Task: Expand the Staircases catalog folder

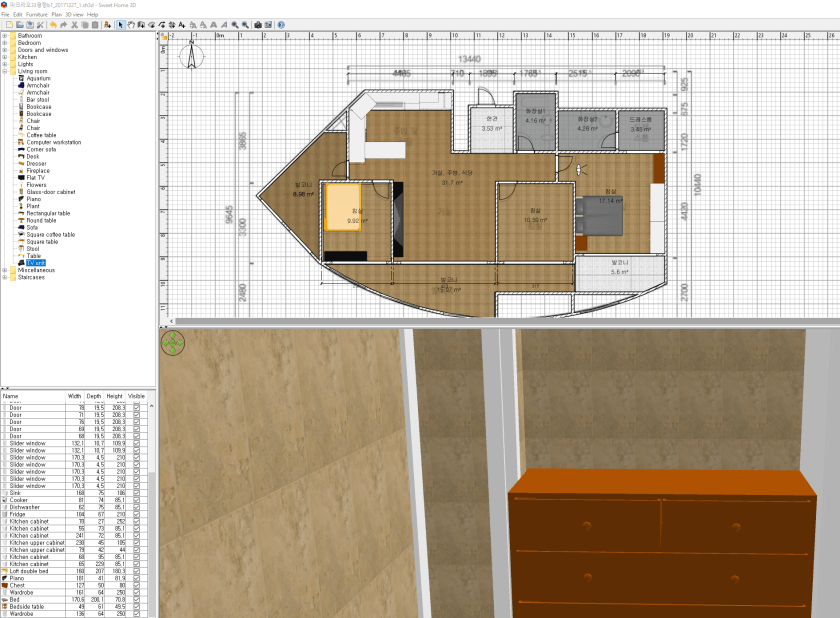Action: pyautogui.click(x=5, y=277)
